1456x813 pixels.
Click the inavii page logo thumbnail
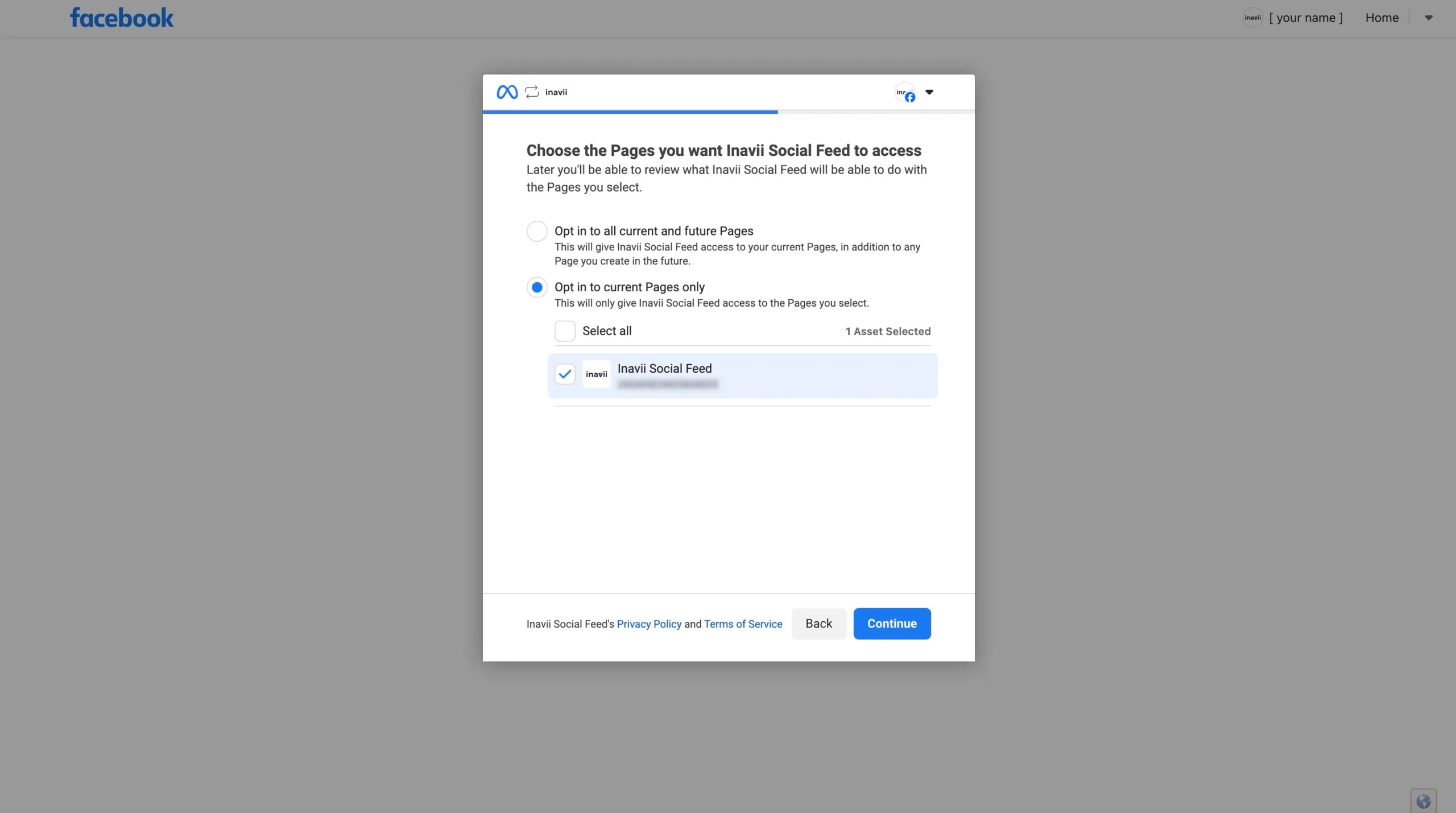click(596, 374)
